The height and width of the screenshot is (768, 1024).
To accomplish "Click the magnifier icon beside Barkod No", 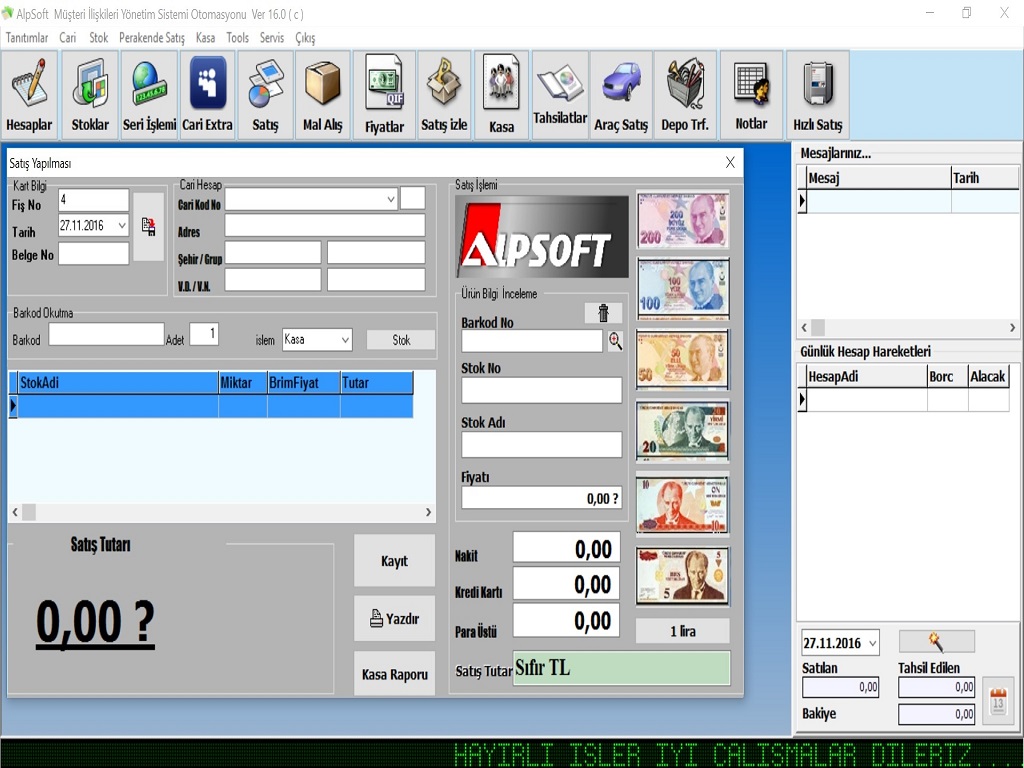I will click(615, 341).
